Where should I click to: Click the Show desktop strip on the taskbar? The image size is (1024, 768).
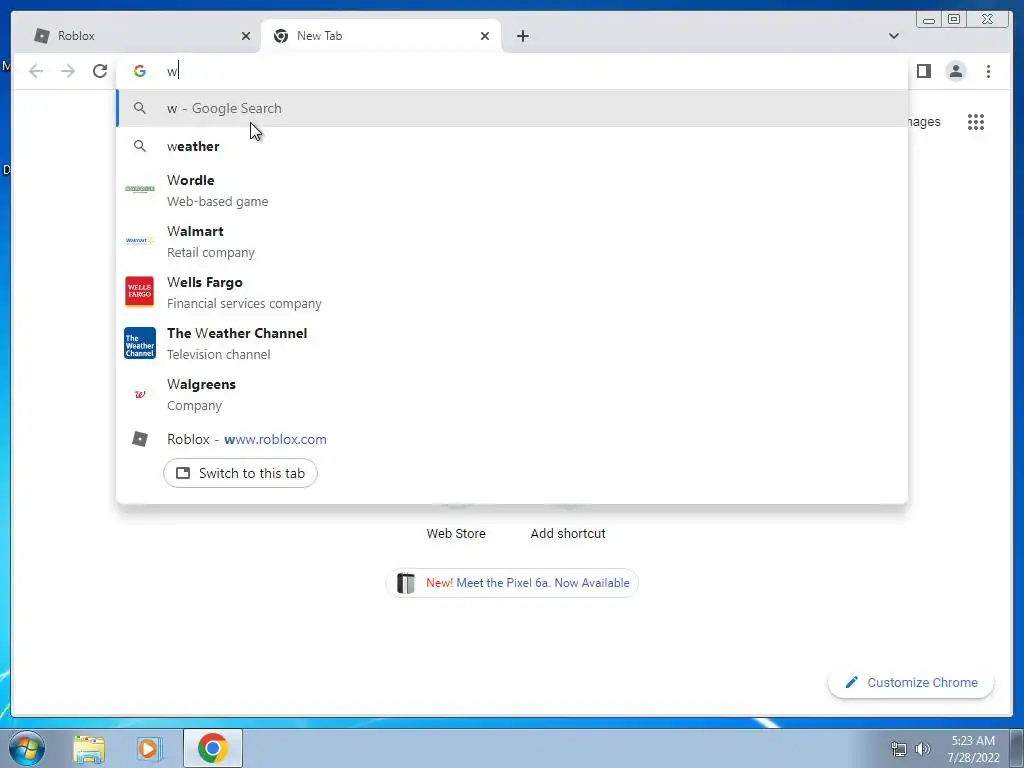coord(1017,748)
